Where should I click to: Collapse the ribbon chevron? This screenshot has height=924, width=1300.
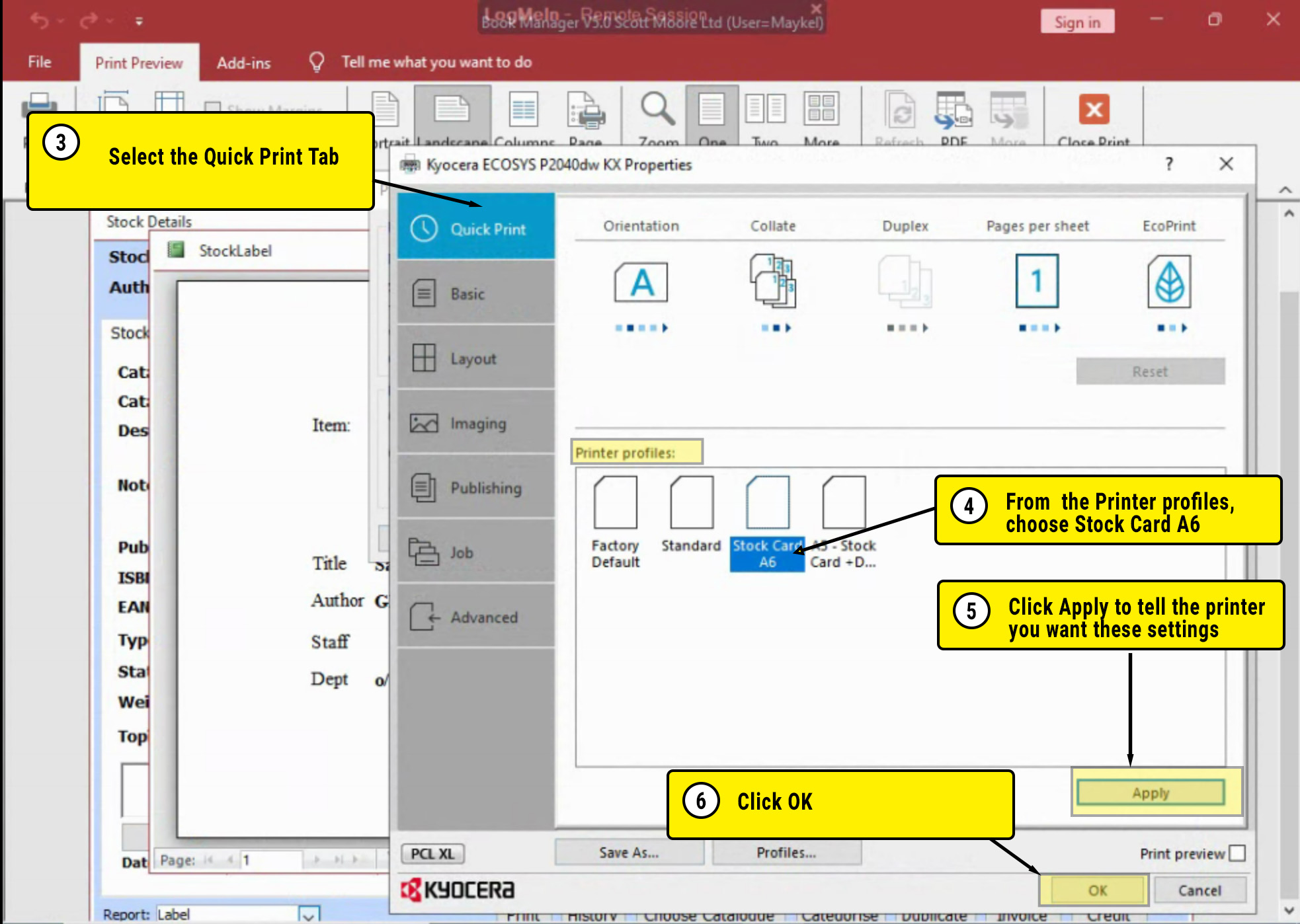1285,190
